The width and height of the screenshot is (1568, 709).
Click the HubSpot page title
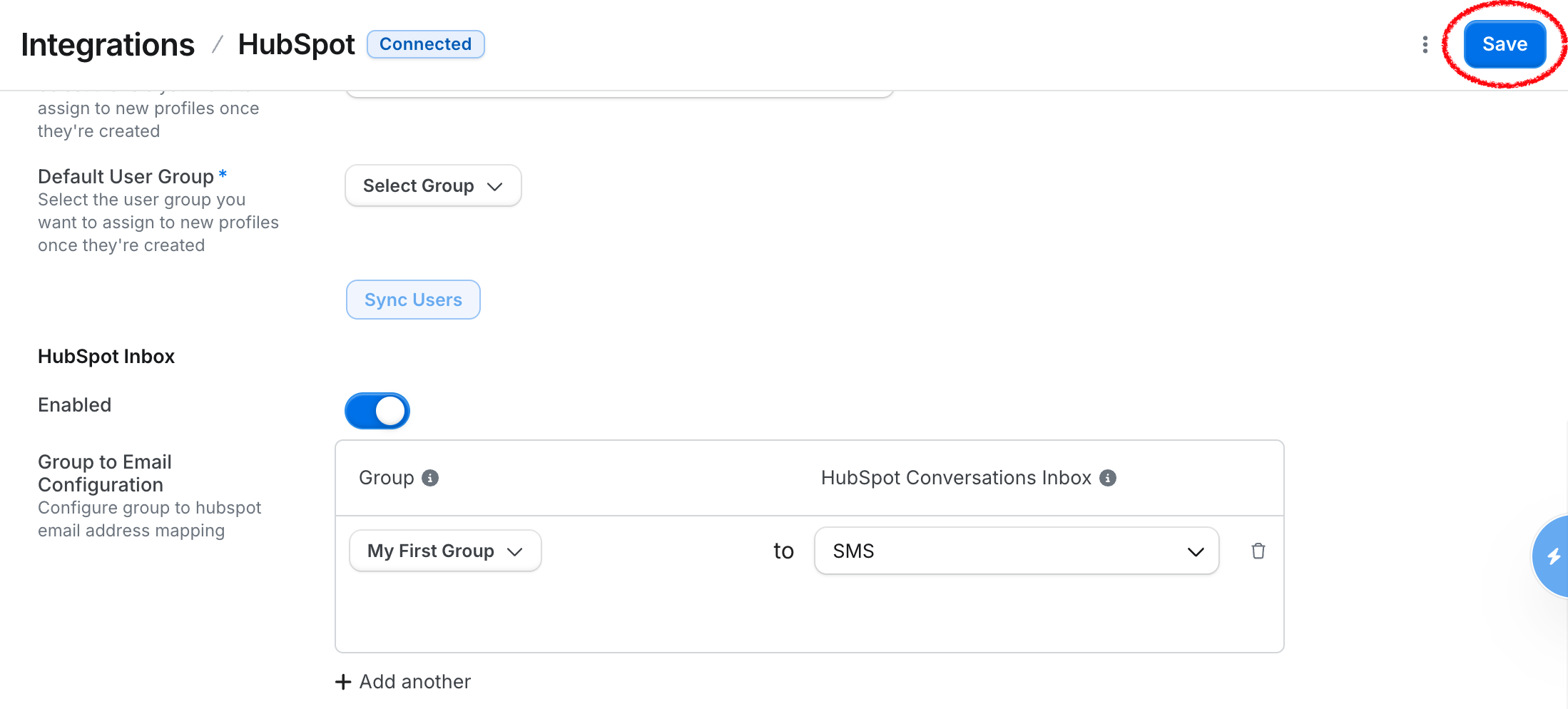coord(296,44)
